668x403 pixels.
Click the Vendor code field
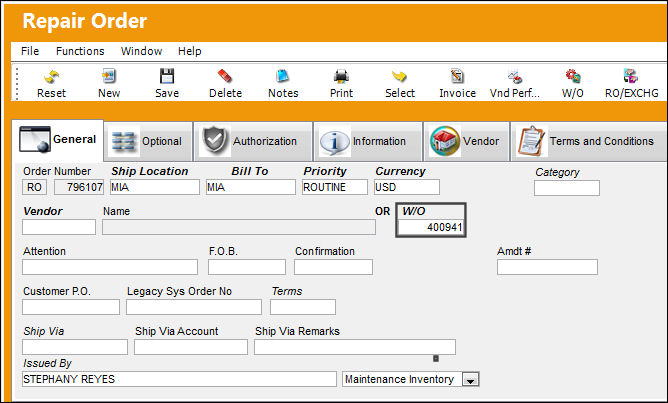pyautogui.click(x=59, y=227)
